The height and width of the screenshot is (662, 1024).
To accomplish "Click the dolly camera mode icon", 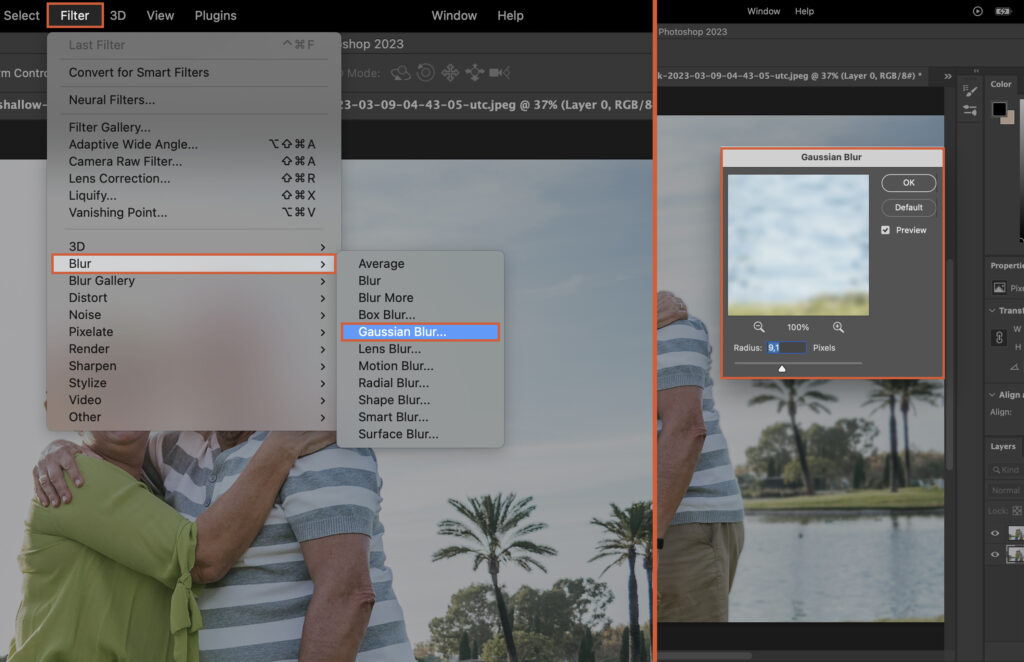I will (496, 73).
